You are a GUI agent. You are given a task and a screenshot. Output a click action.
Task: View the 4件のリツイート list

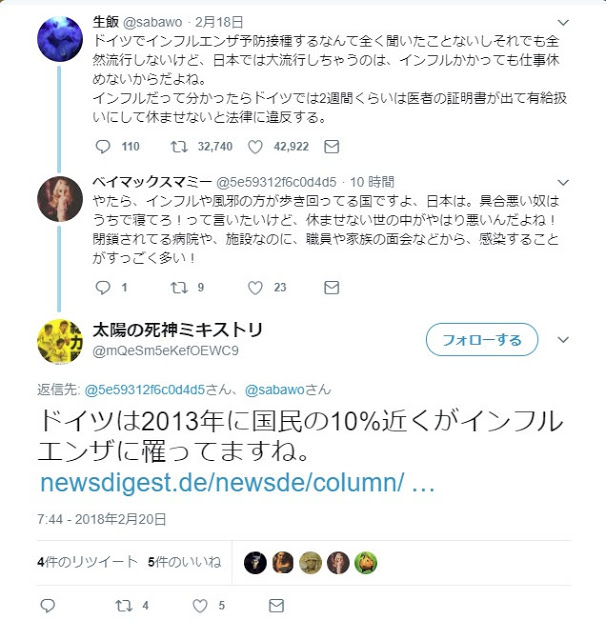pos(87,562)
